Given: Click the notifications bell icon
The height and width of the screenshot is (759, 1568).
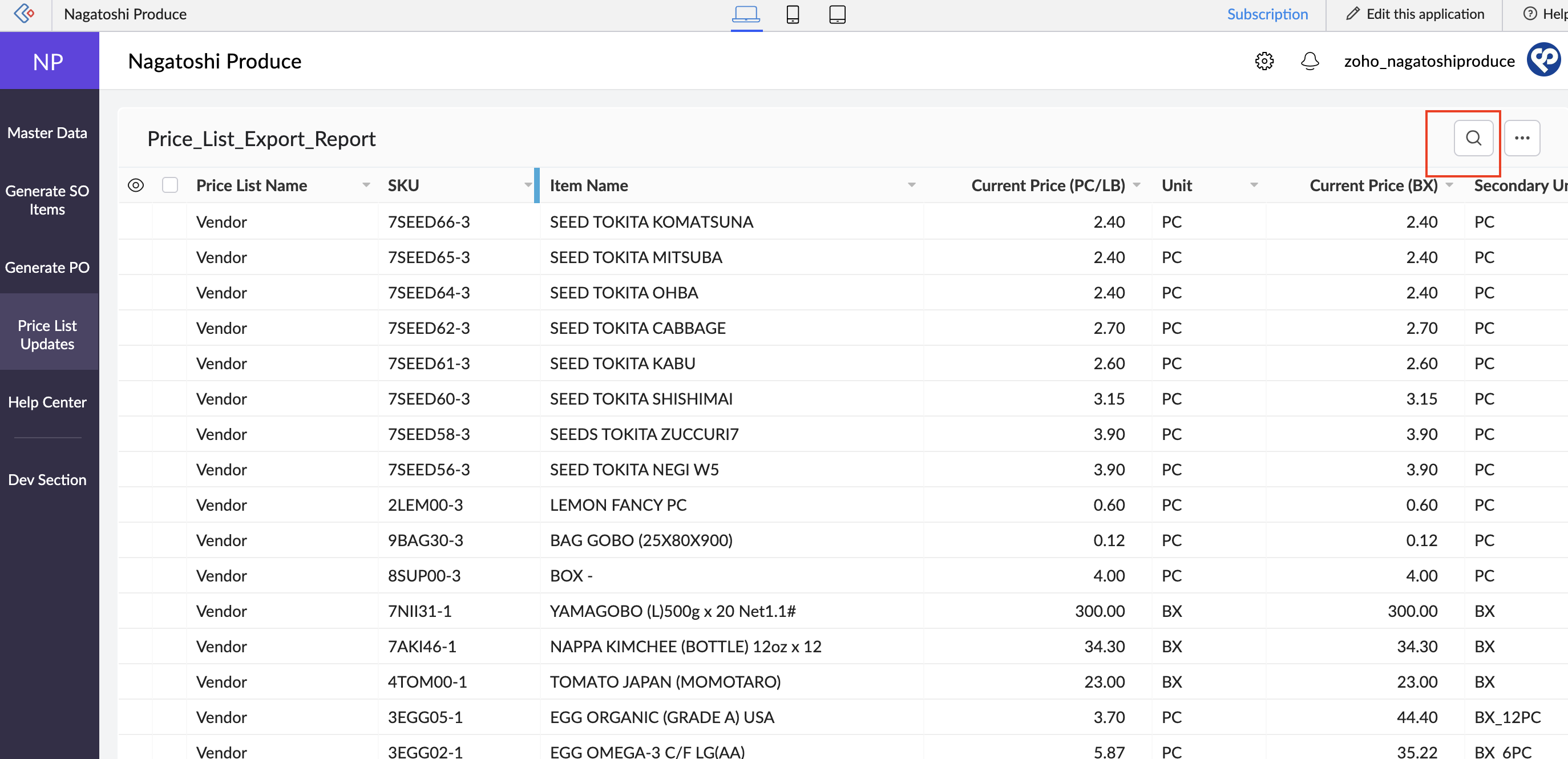Looking at the screenshot, I should (x=1310, y=61).
